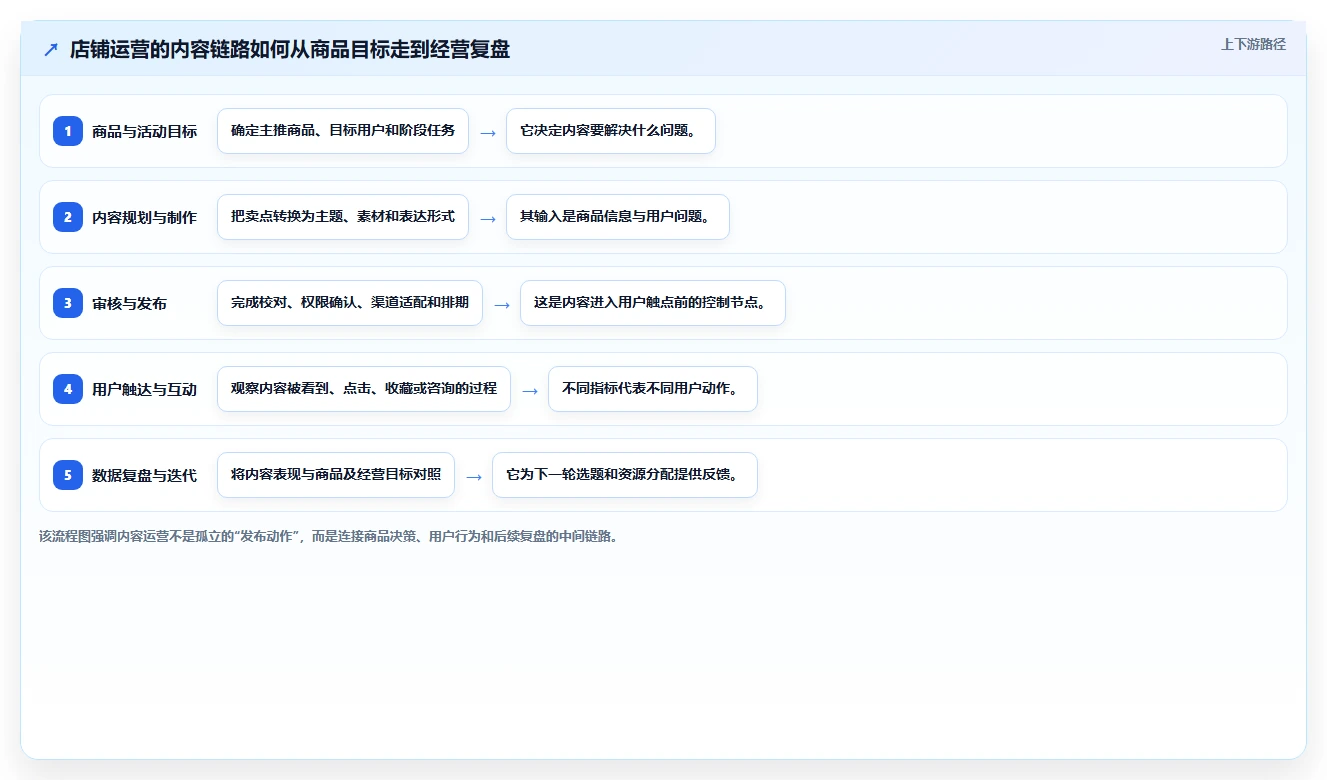Select the 内容规划与制作 step label
Screen dimensions: 1327x780
click(144, 217)
